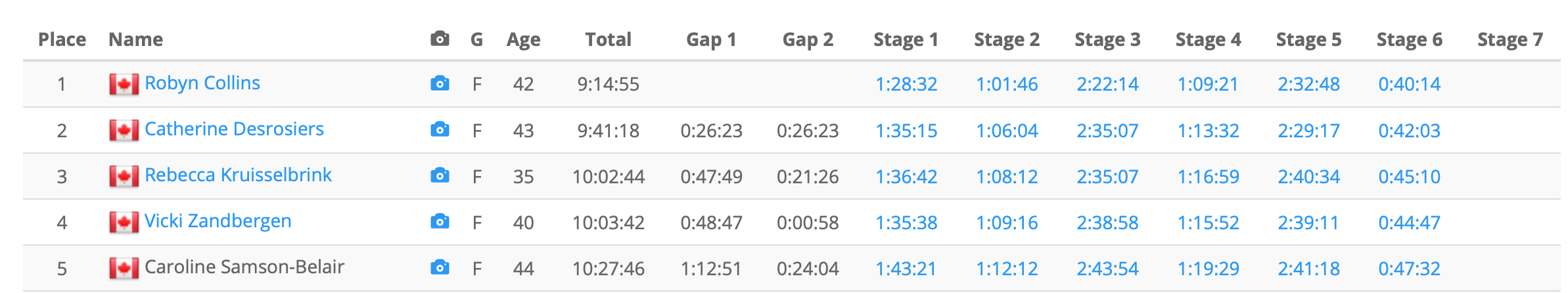Screen dimensions: 1568x293
Task: Click the Total column header
Action: pos(608,39)
